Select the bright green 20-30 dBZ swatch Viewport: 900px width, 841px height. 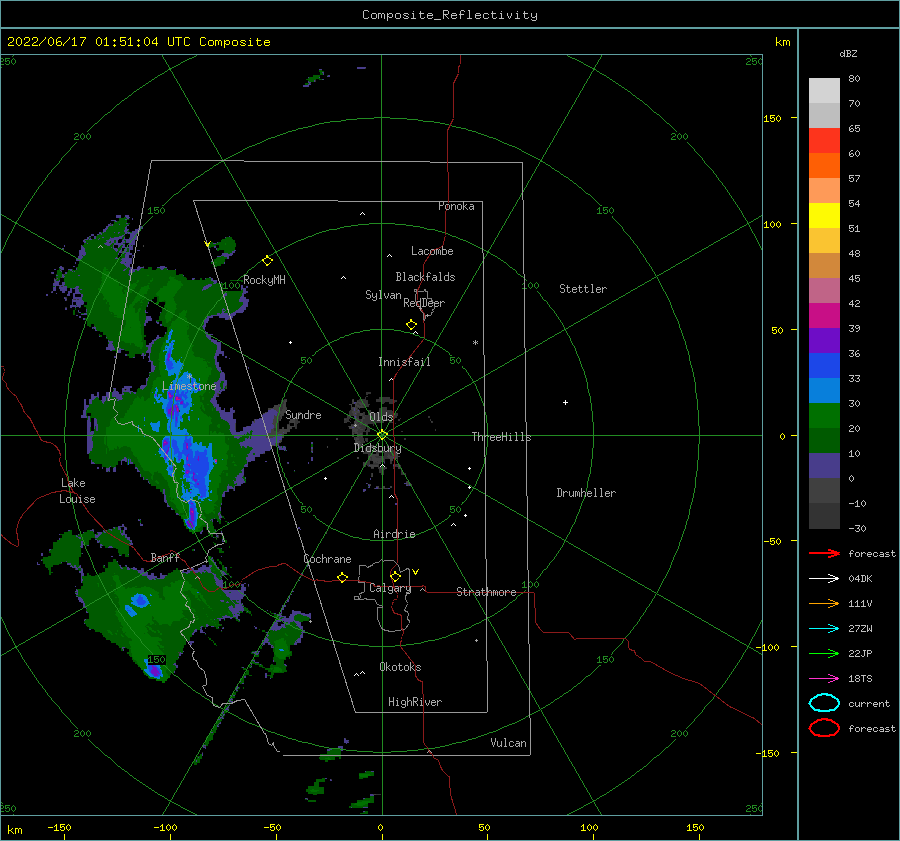coord(824,416)
